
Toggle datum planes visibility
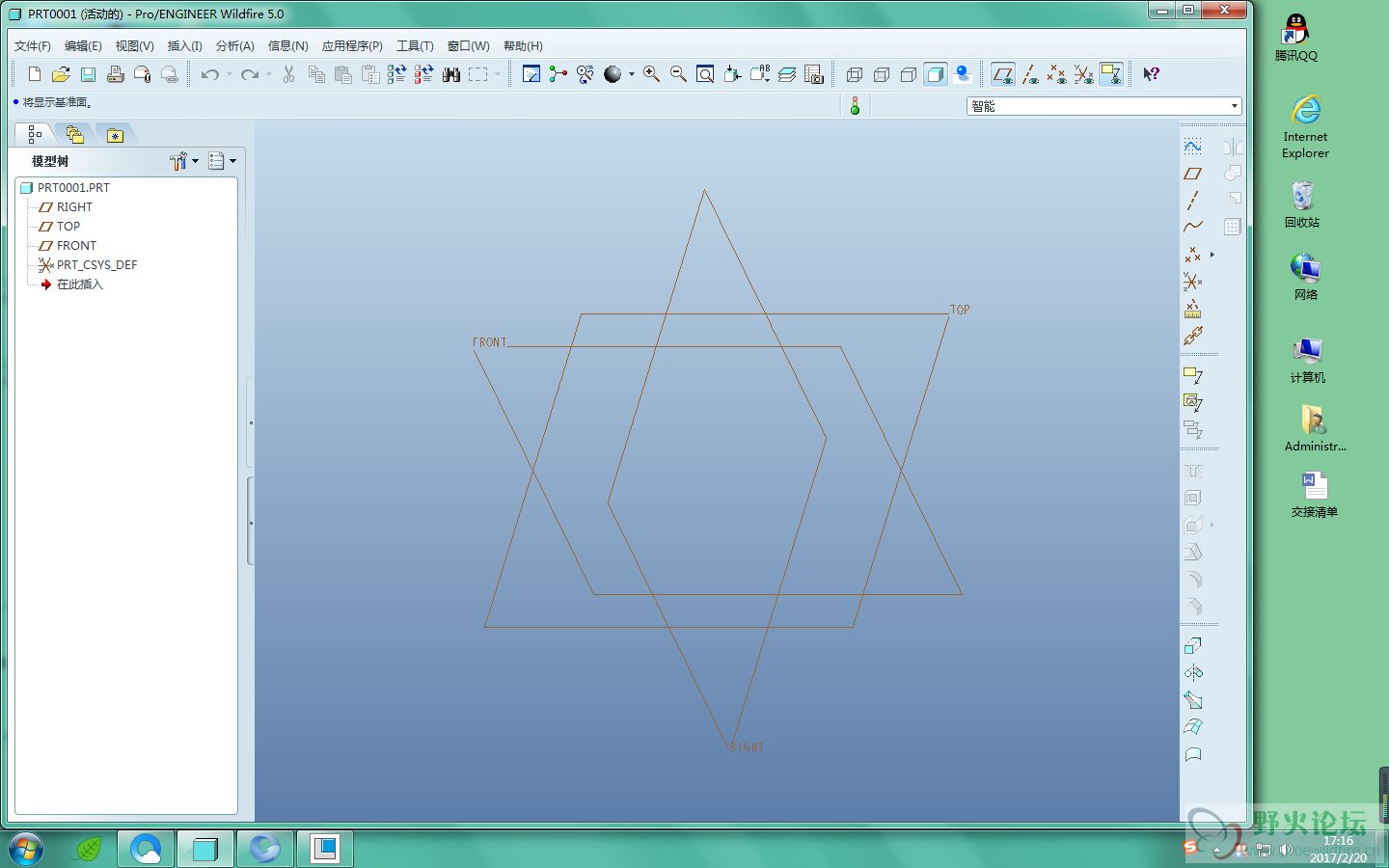click(x=1003, y=74)
